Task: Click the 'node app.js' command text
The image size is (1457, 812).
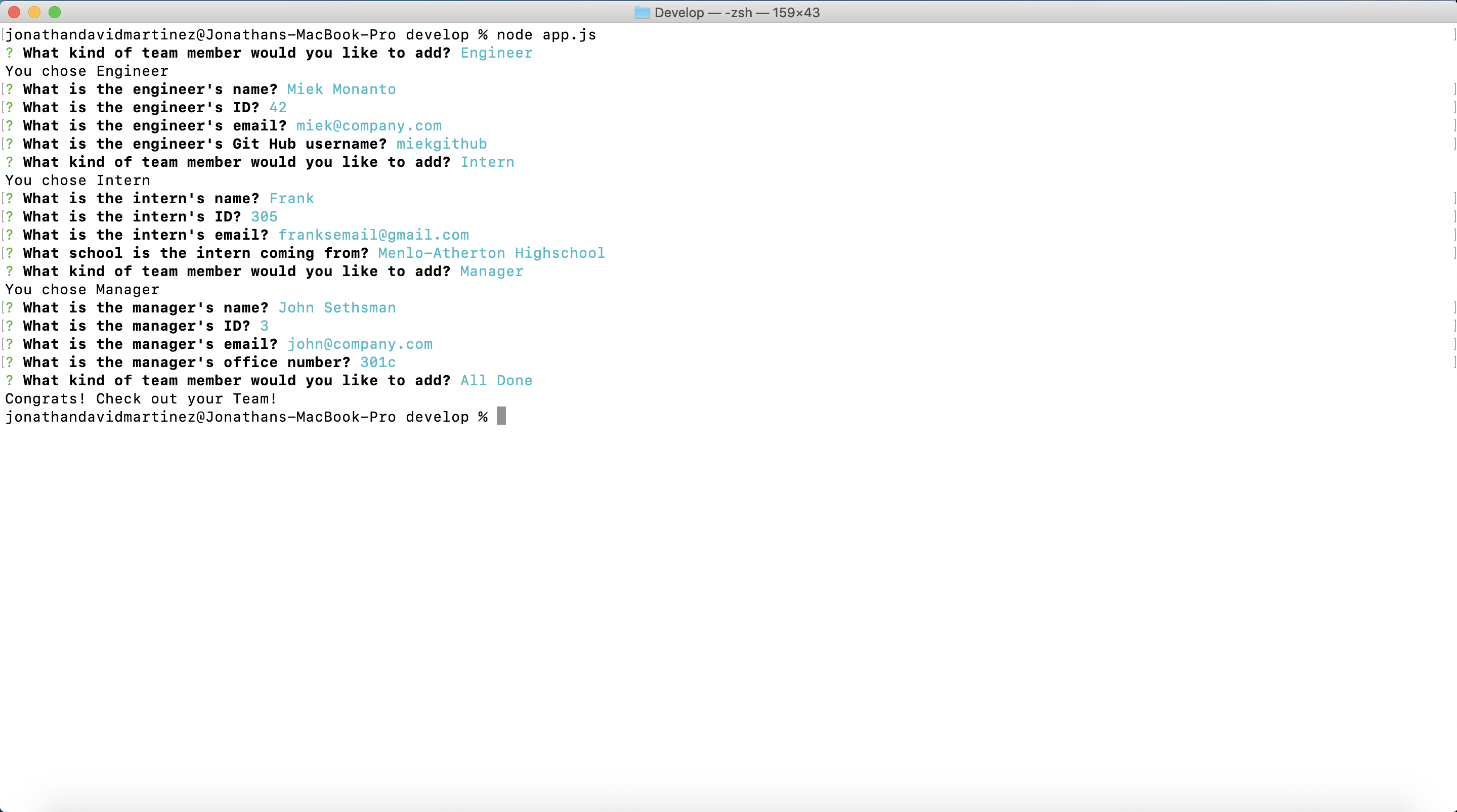Action: tap(546, 34)
